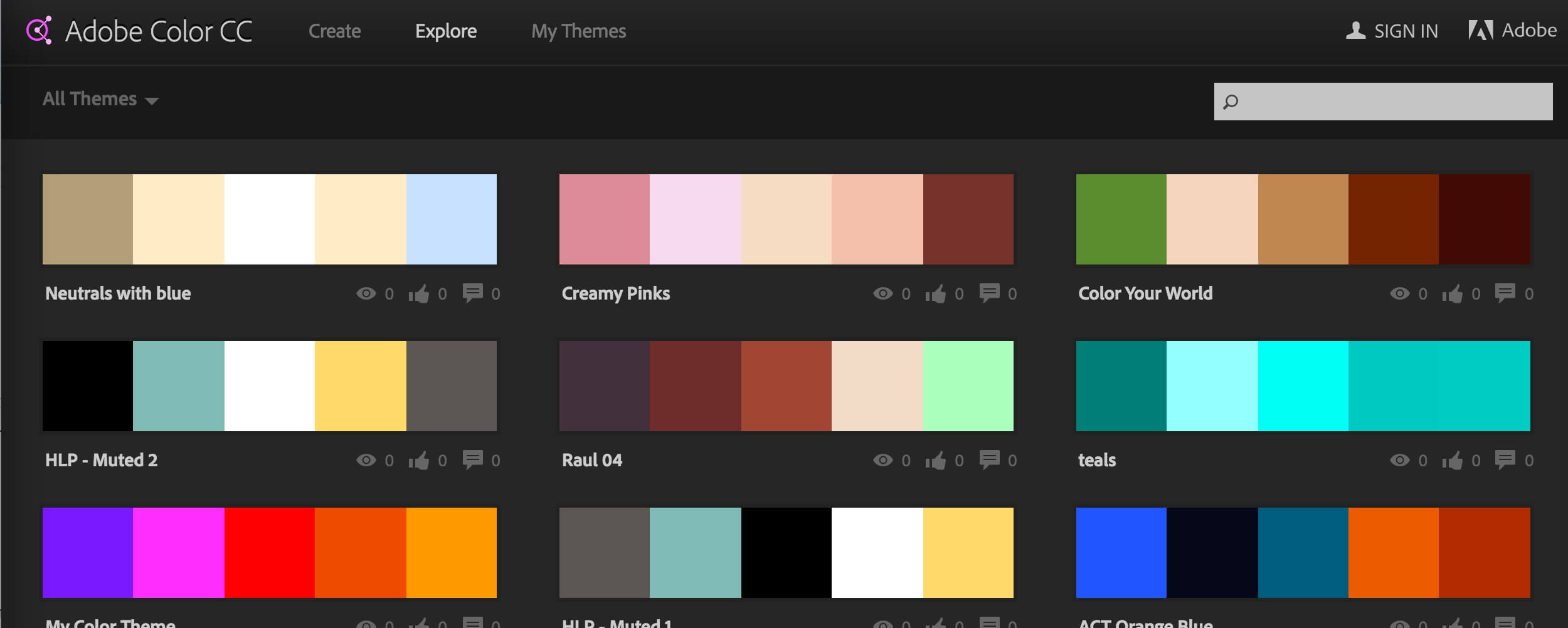Click the Adobe Color CC logo icon

click(39, 31)
